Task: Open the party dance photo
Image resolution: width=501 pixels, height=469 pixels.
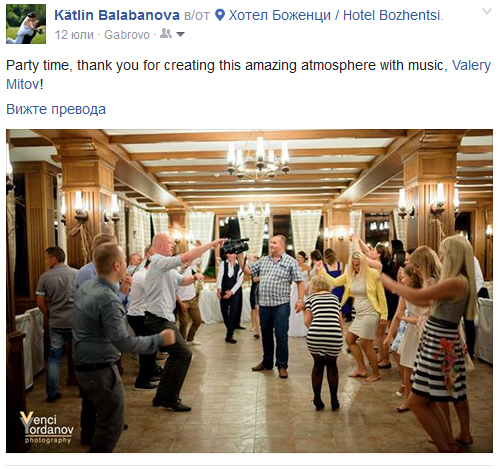Action: 249,291
